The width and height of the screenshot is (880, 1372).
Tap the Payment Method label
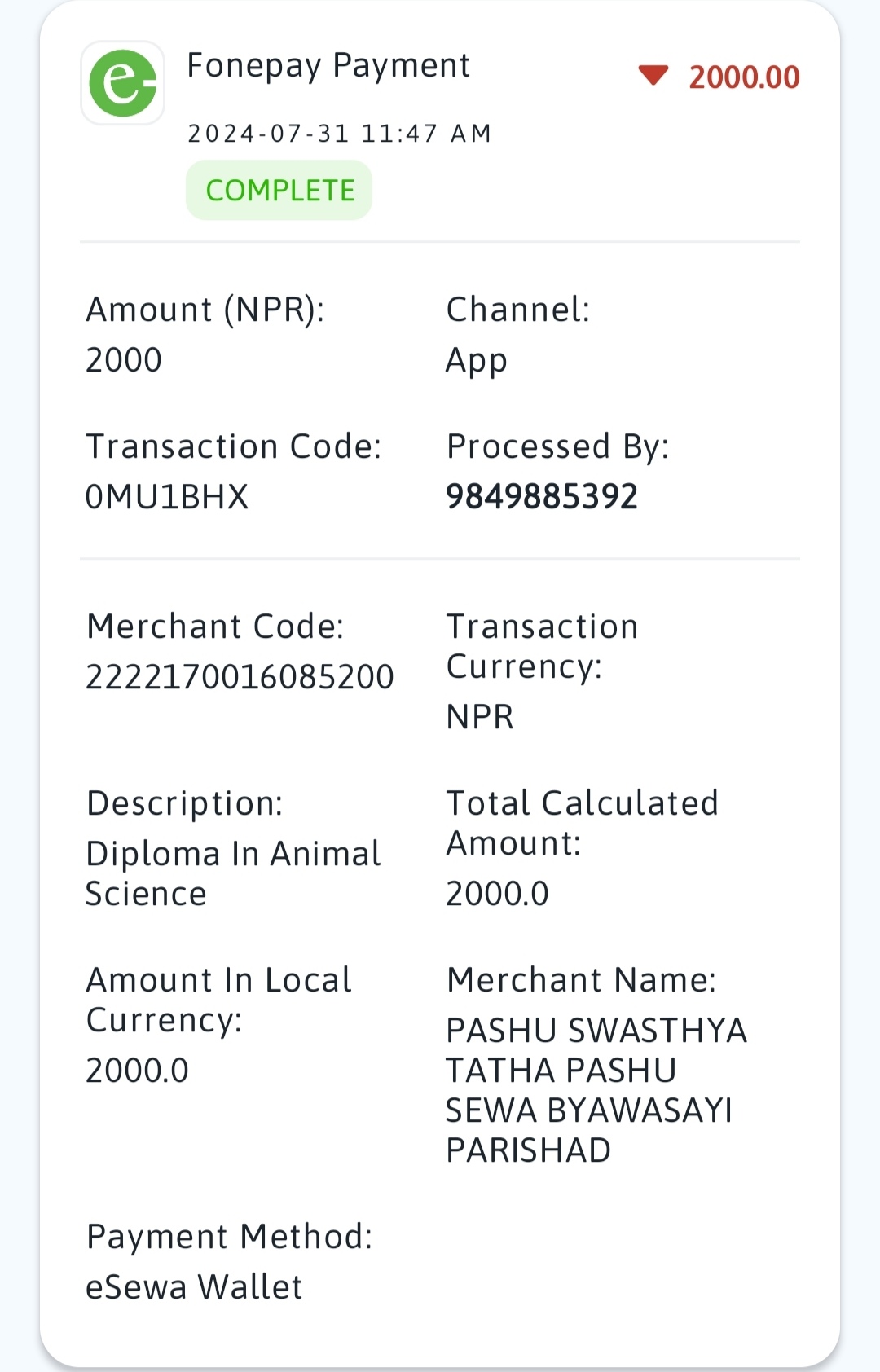229,1236
